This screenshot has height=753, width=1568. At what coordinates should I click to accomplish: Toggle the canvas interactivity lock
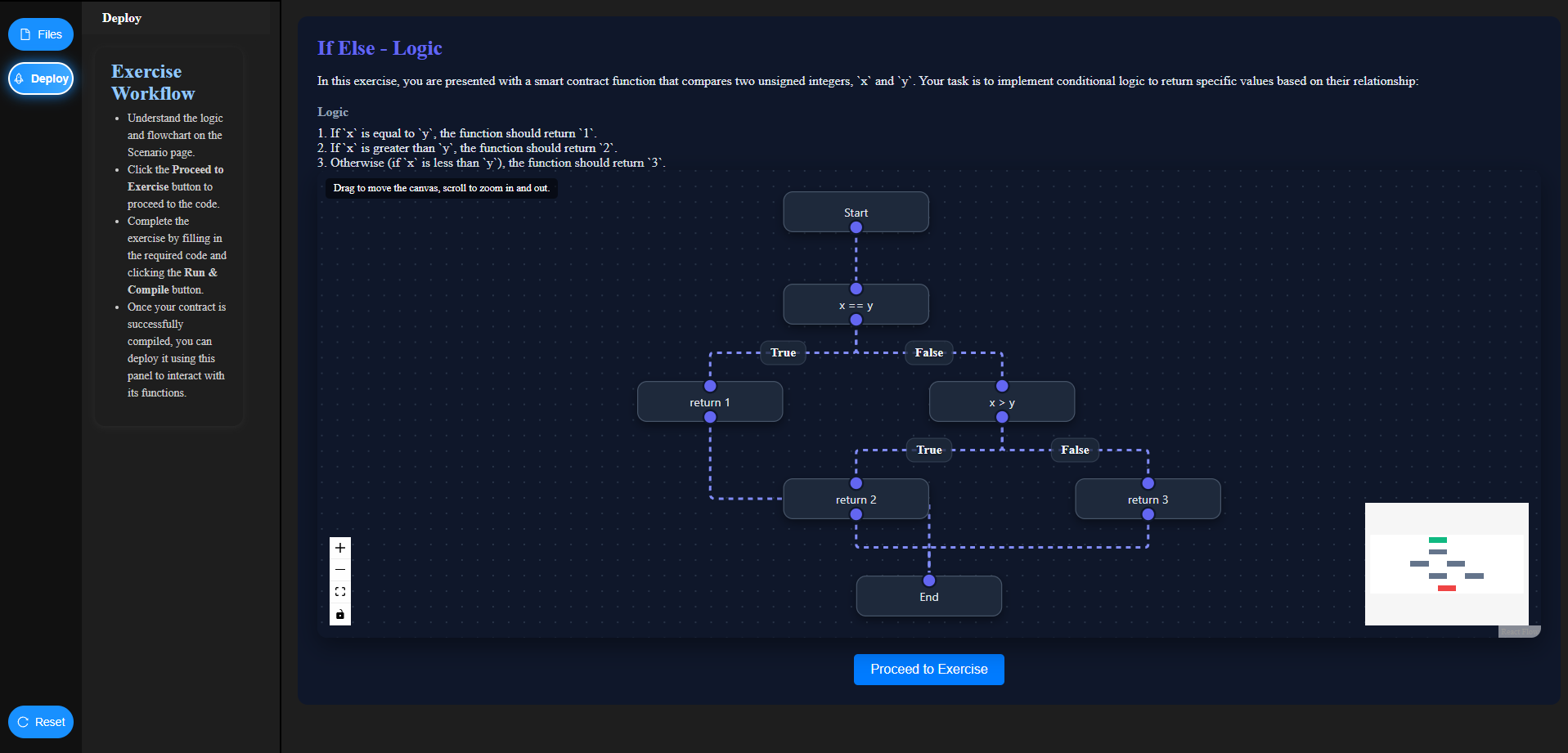(340, 614)
